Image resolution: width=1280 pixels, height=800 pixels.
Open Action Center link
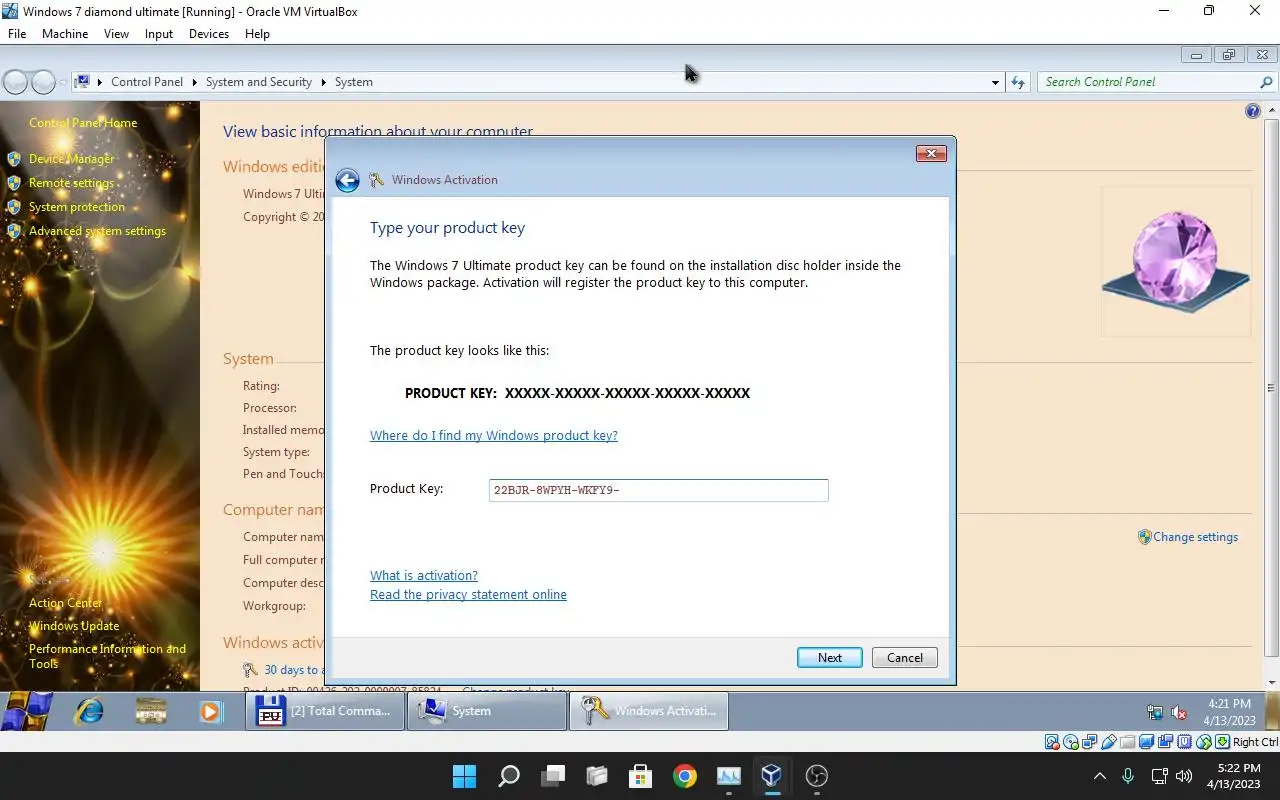pos(66,603)
